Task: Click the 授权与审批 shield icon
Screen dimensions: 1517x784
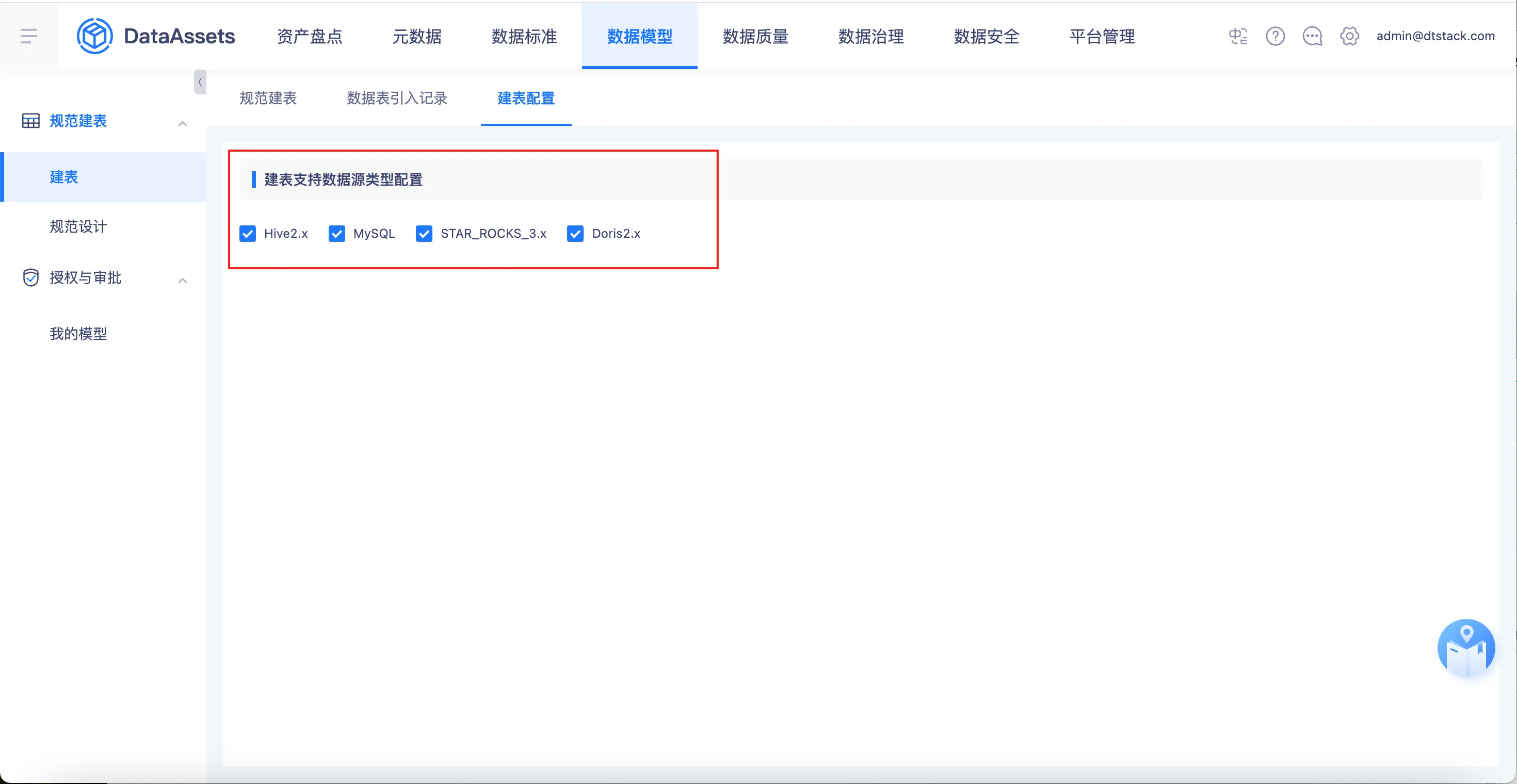Action: (30, 277)
